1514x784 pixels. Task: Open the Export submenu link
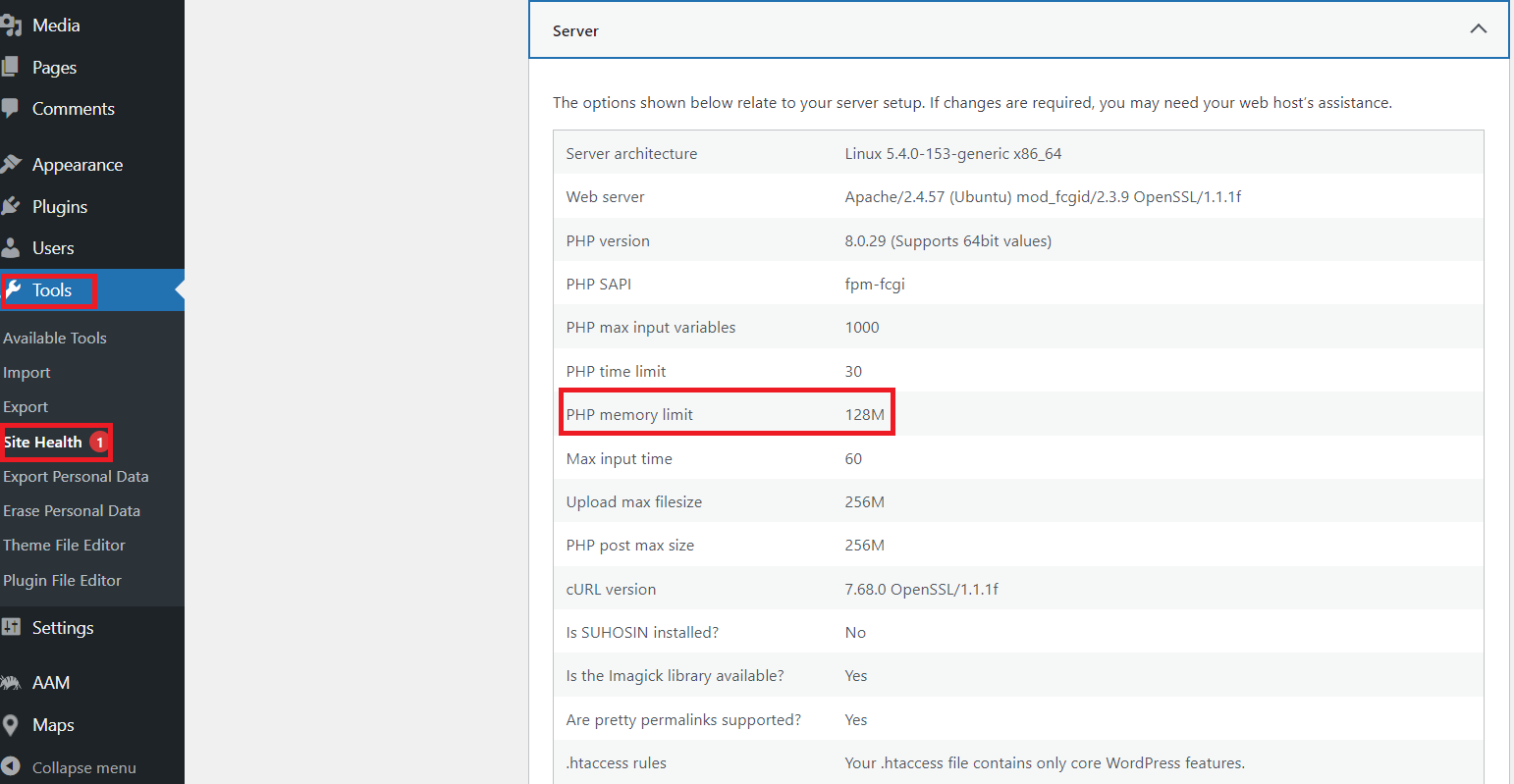coord(26,407)
